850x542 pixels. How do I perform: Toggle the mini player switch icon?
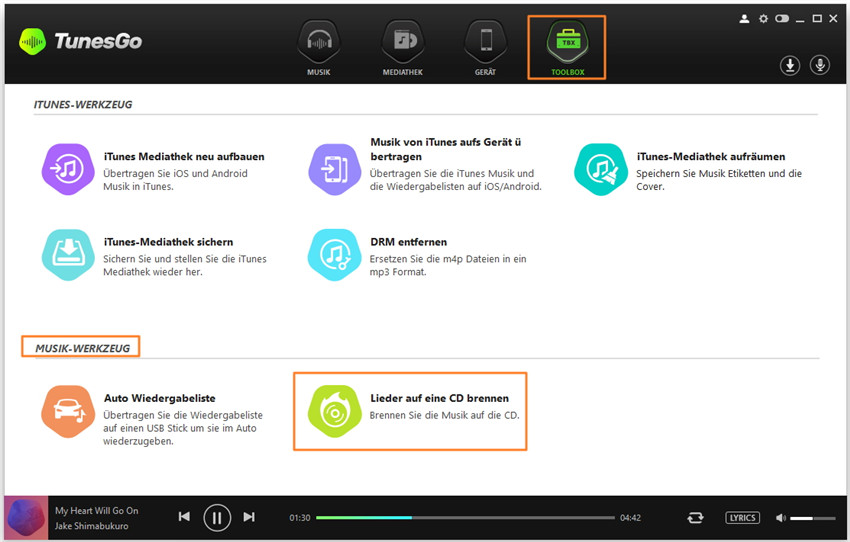[x=782, y=19]
